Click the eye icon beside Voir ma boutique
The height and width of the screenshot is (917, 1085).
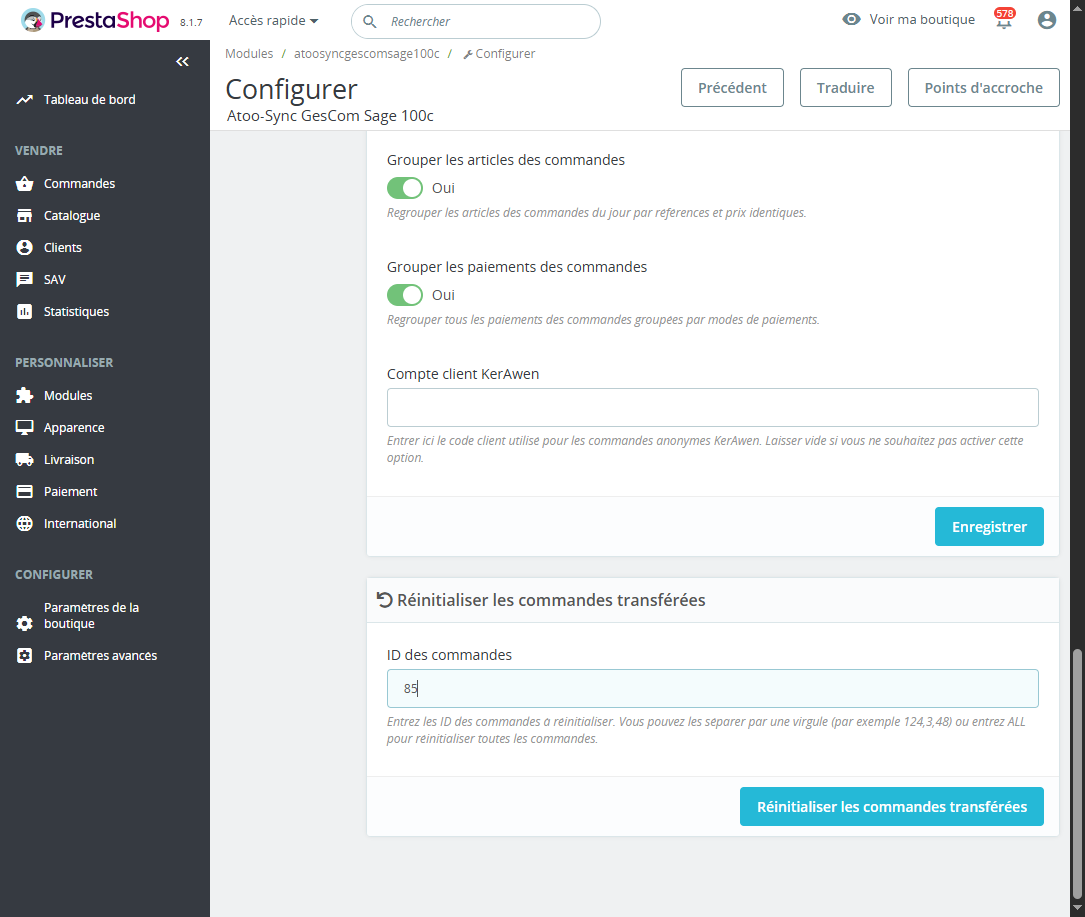(x=851, y=19)
